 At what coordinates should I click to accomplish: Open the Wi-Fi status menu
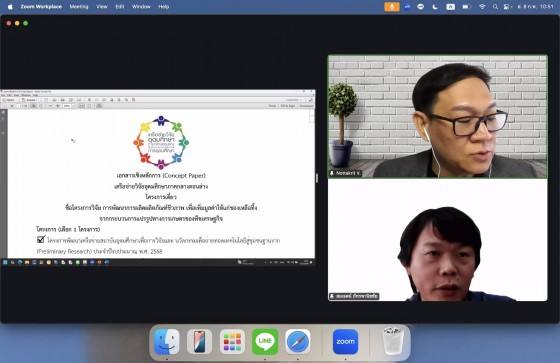pyautogui.click(x=482, y=6)
